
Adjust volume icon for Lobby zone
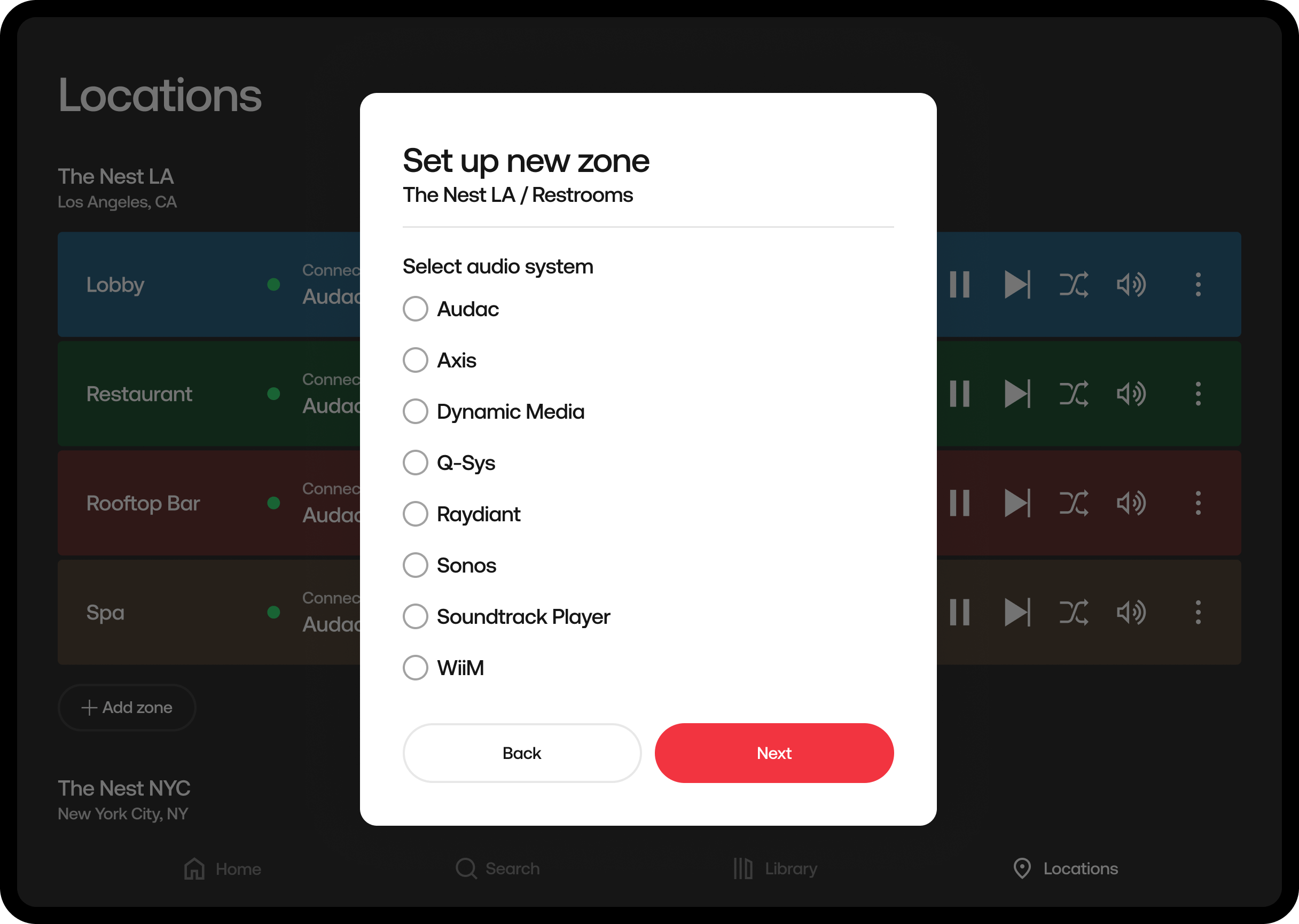pyautogui.click(x=1131, y=285)
